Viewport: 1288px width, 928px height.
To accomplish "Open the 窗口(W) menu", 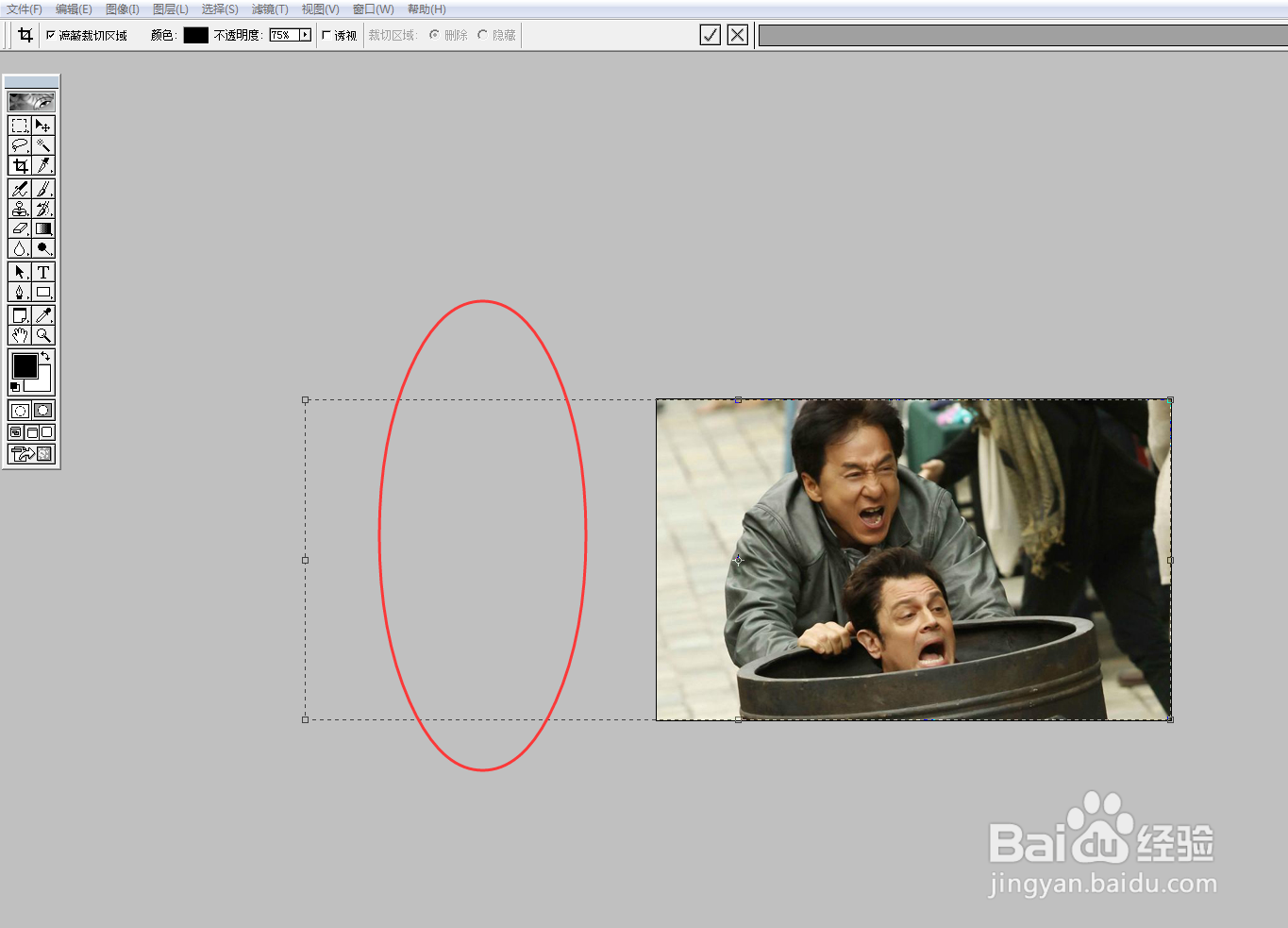I will pyautogui.click(x=373, y=8).
